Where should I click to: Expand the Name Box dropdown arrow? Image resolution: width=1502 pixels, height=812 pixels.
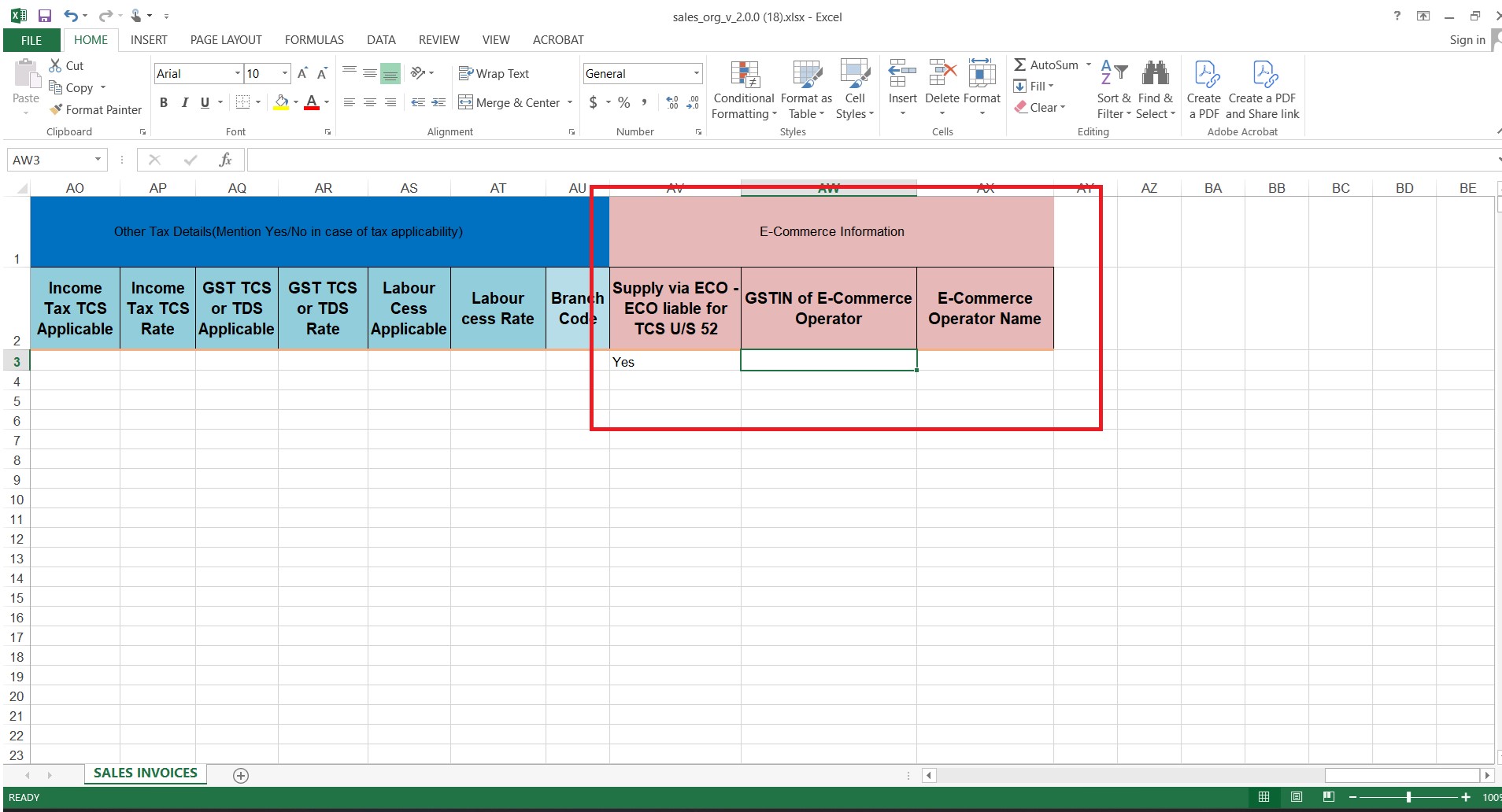click(98, 160)
